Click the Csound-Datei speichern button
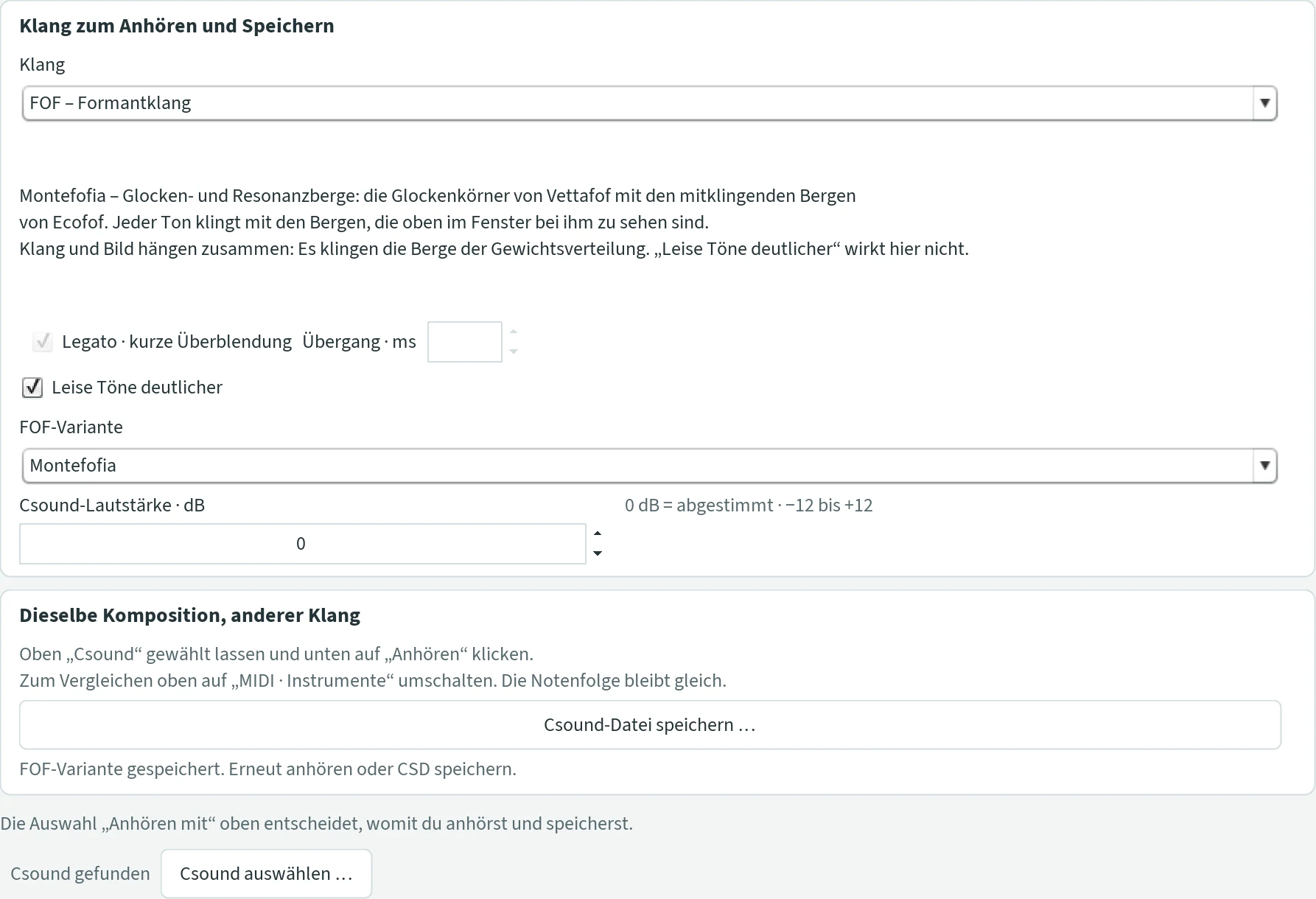This screenshot has width=1316, height=899. (650, 725)
